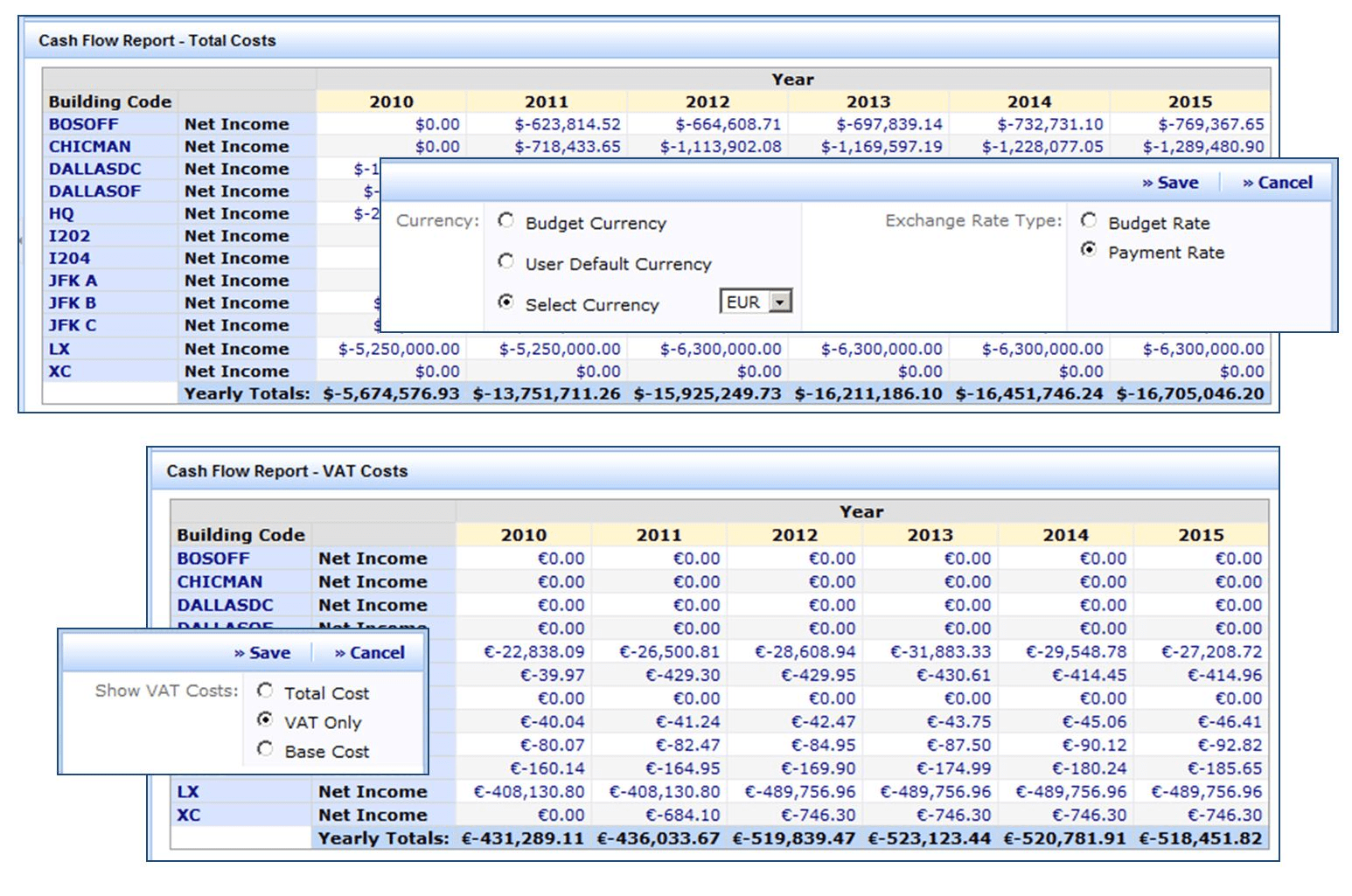Image resolution: width=1352 pixels, height=896 pixels.
Task: Show Total Cost in VAT report
Action: (267, 692)
